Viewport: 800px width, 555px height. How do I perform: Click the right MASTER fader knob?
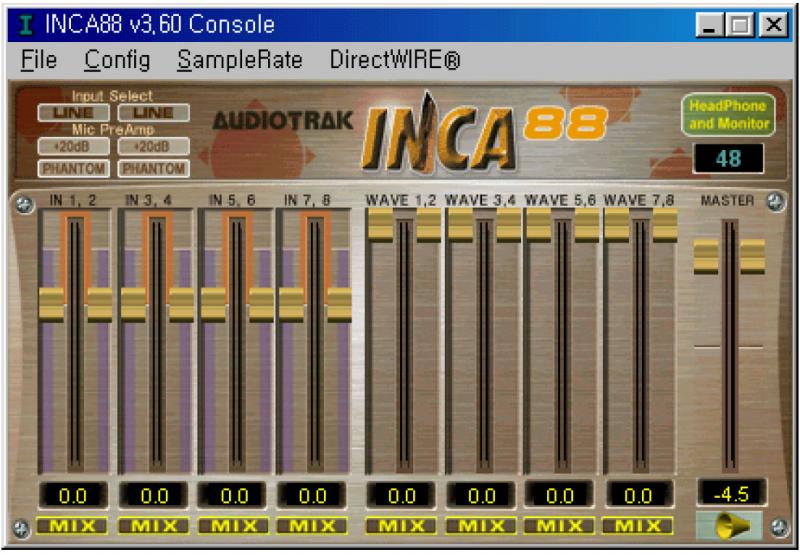tap(753, 257)
